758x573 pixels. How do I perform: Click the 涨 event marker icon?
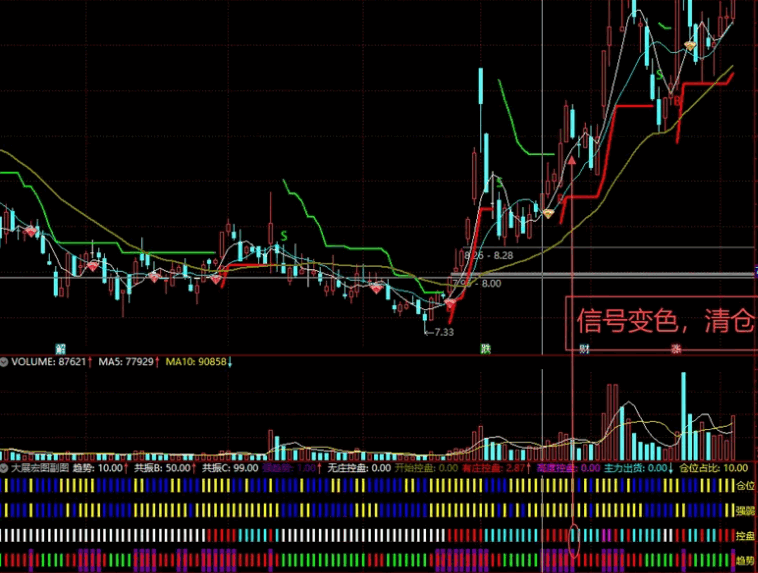(676, 349)
